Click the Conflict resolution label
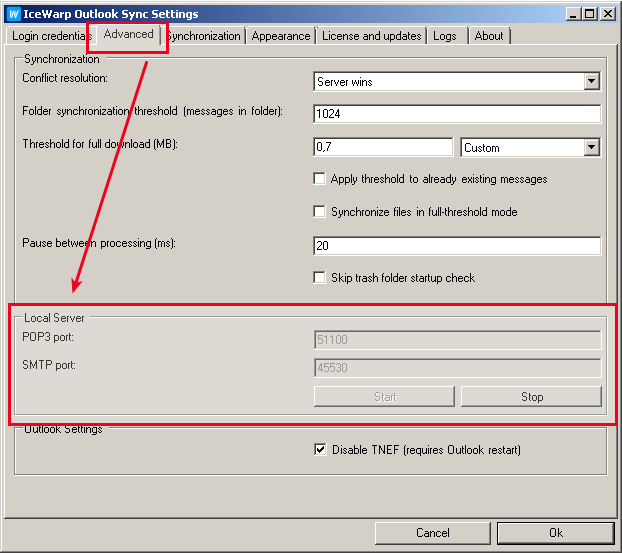622x553 pixels. (65, 78)
